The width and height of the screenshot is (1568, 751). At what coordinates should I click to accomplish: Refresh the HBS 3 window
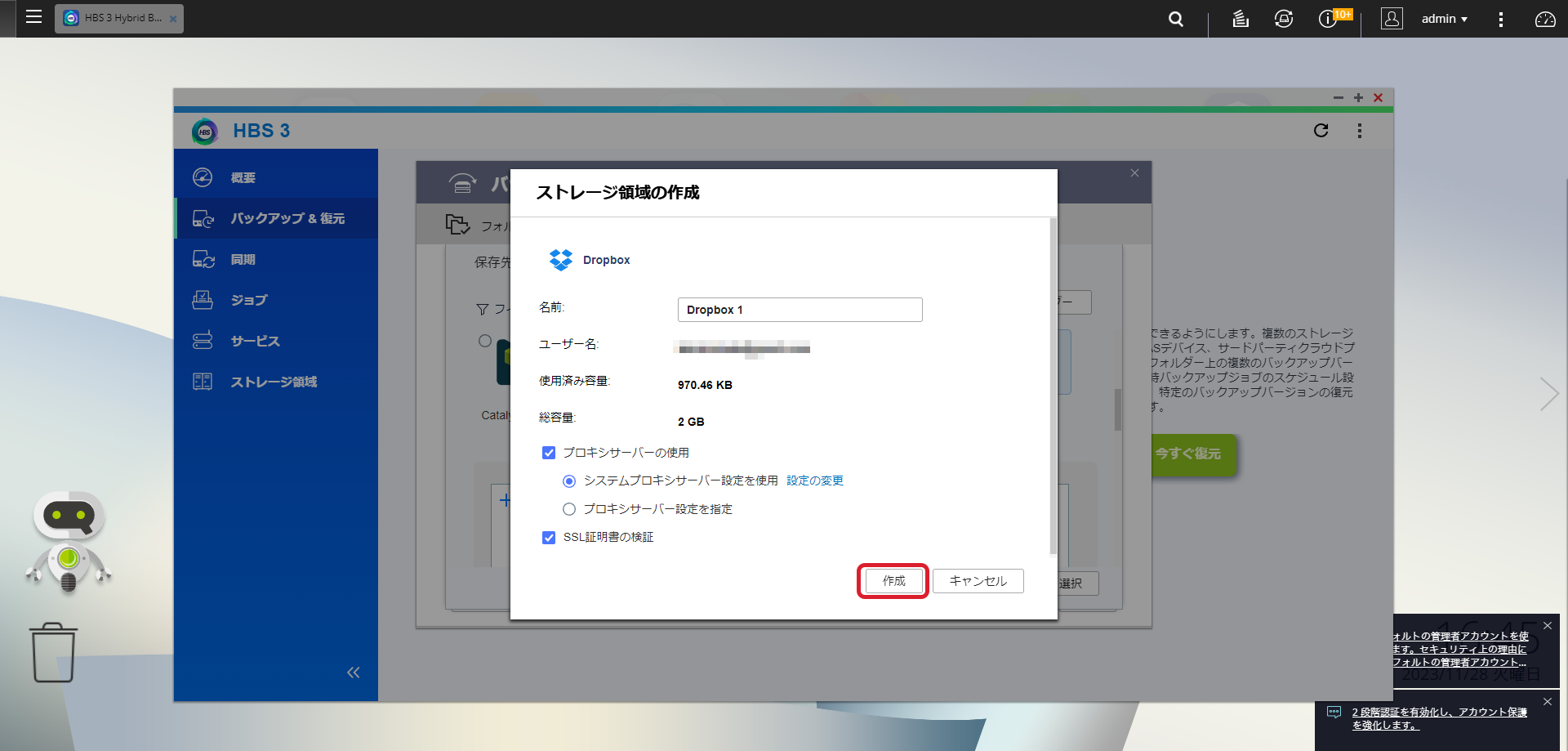tap(1321, 131)
